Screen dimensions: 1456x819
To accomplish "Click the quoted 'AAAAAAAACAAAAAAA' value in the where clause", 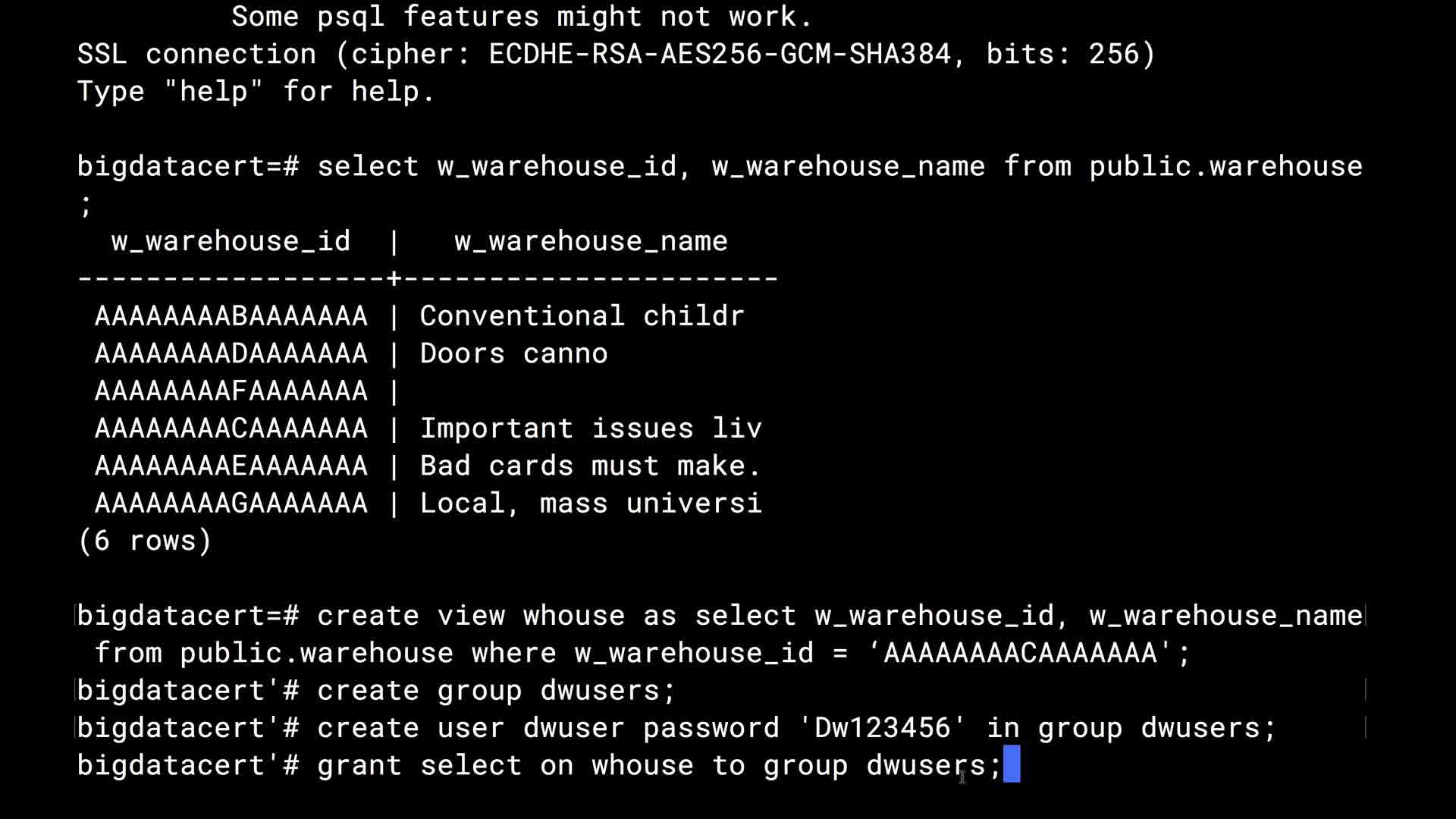I will [x=1020, y=653].
